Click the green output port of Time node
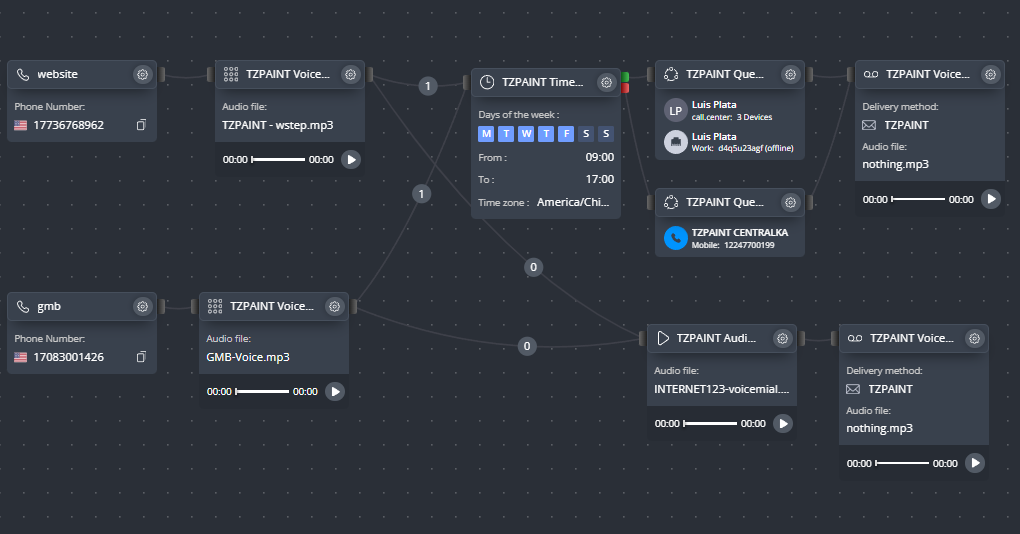The width and height of the screenshot is (1020, 534). [x=625, y=77]
